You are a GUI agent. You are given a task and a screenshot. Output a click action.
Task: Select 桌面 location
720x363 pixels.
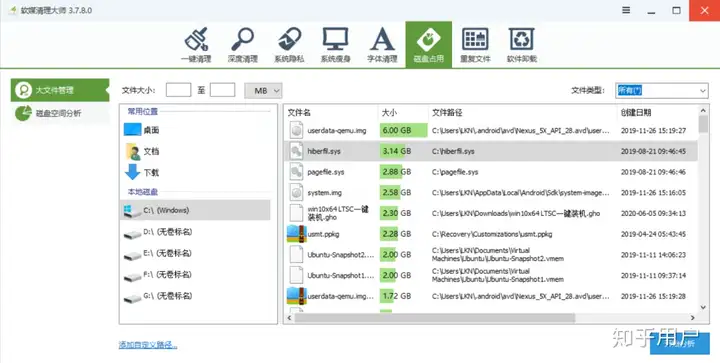(195, 130)
